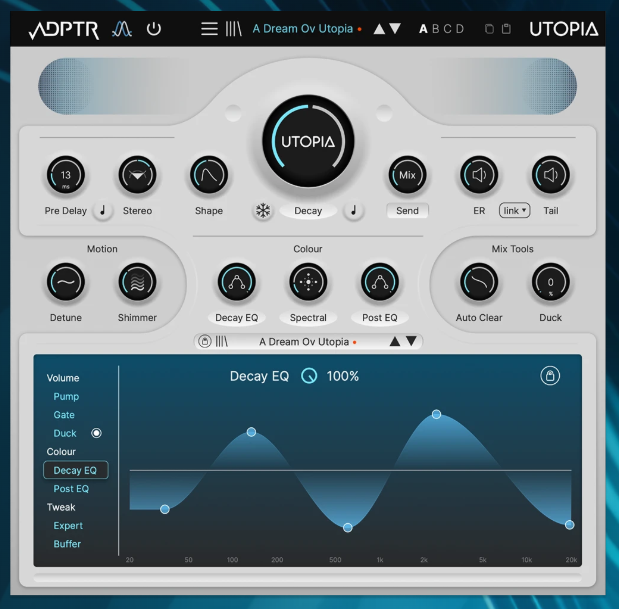Image resolution: width=619 pixels, height=609 pixels.
Task: Click the Spectral colour knob
Action: (308, 282)
